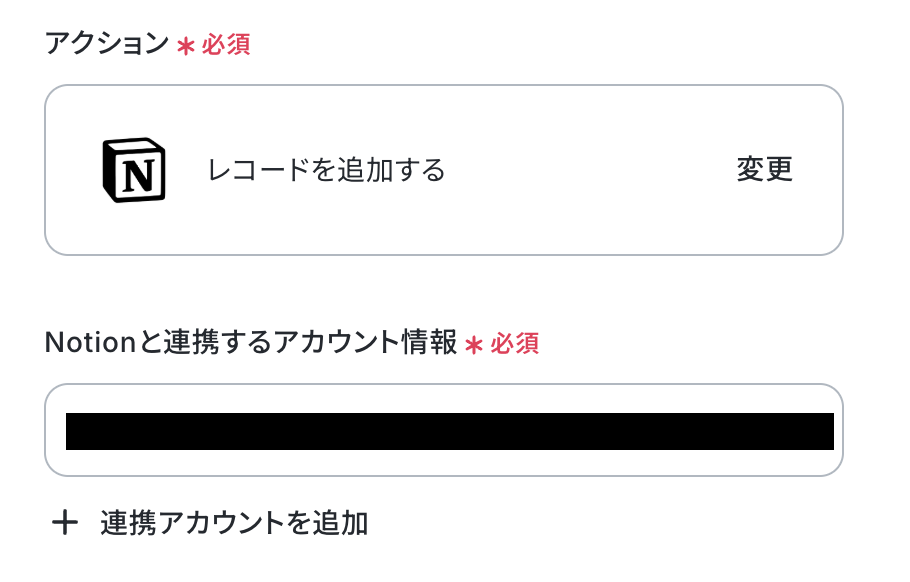Click the Notionと連携するアカウント情報 label
910x582 pixels.
coord(251,342)
